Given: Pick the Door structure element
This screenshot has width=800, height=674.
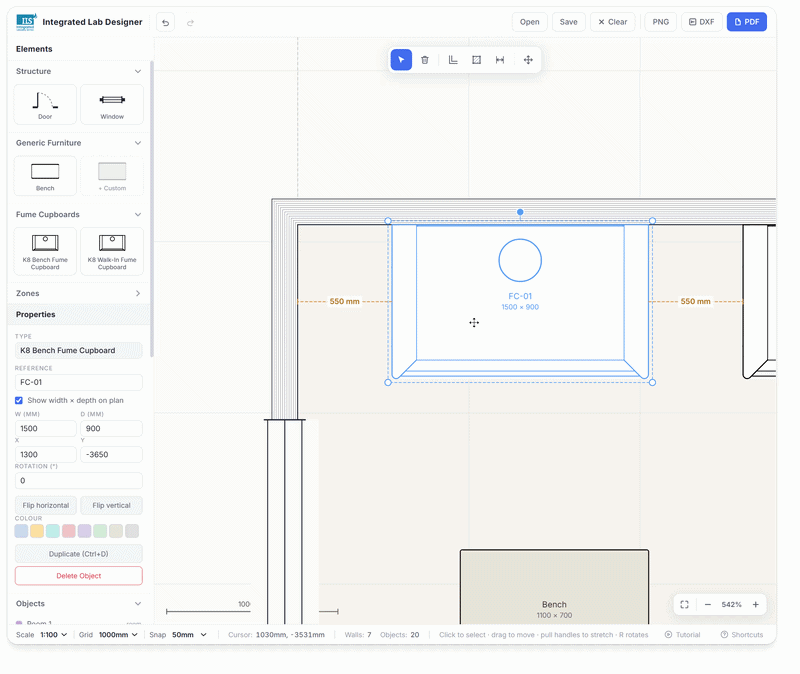Looking at the screenshot, I should tap(45, 105).
